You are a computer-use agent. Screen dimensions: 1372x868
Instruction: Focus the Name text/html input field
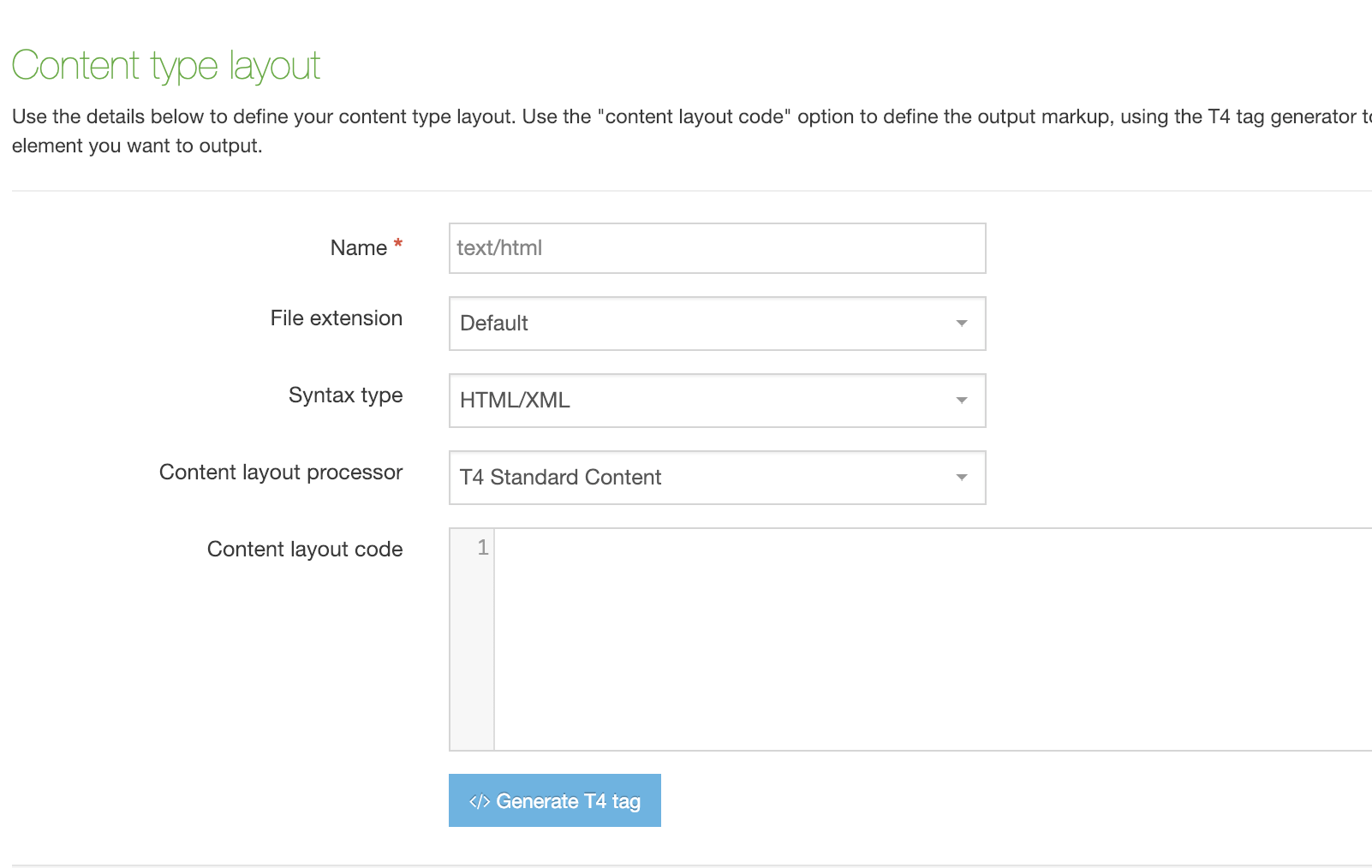(717, 248)
